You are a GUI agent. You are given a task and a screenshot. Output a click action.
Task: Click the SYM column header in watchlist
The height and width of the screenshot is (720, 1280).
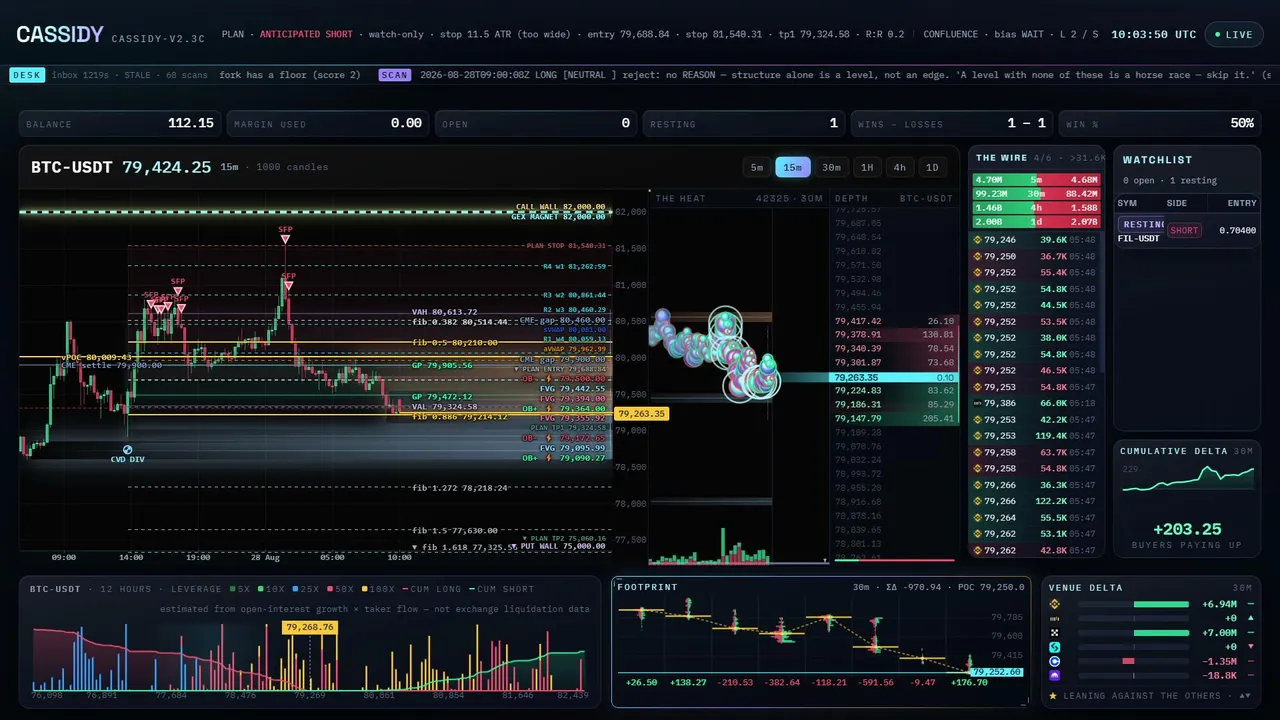tap(1127, 203)
